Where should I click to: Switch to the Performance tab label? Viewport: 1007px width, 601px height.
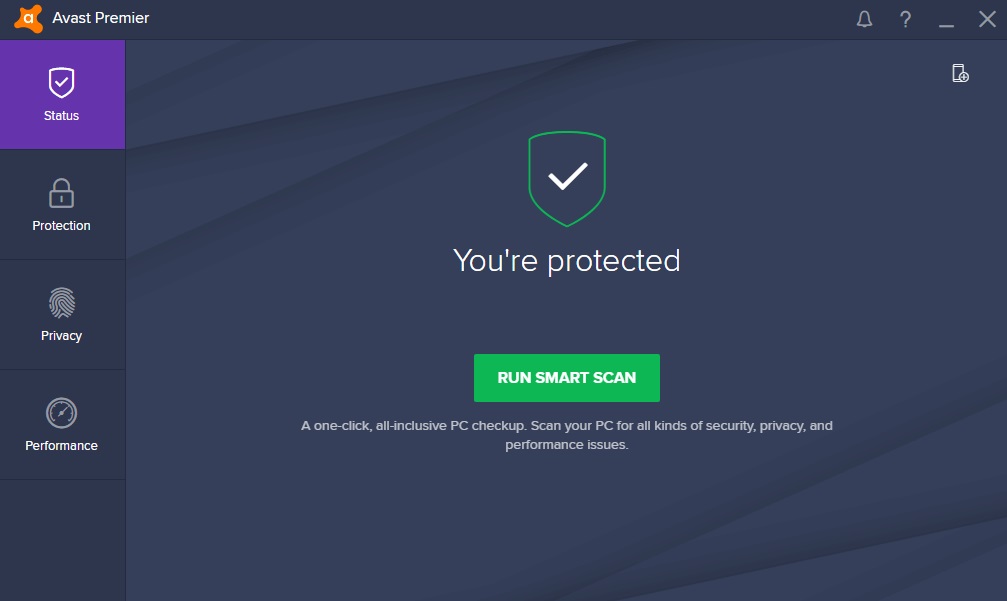(61, 446)
